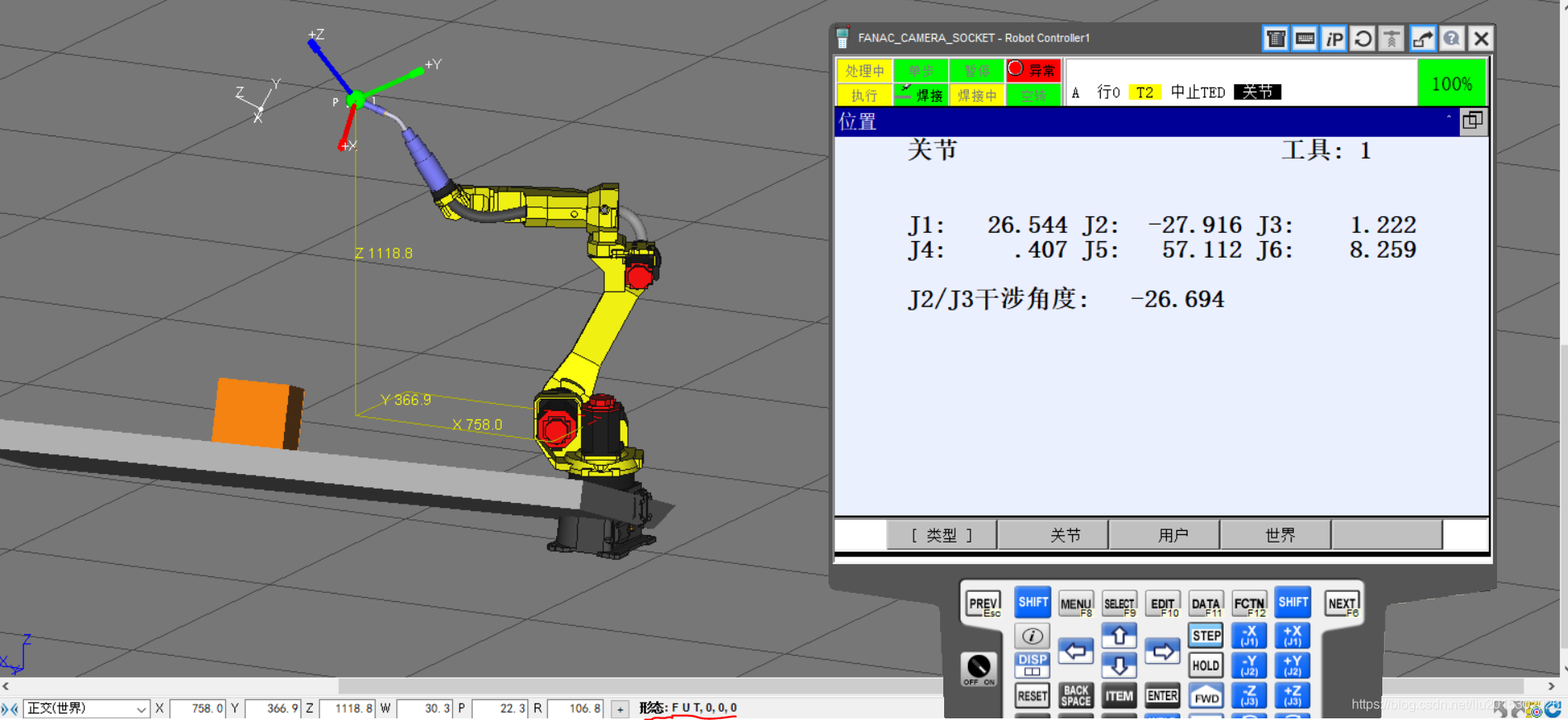Screen dimensions: 1568x720
Task: Toggle the teach pendant OFF/ON switch
Action: [x=979, y=668]
